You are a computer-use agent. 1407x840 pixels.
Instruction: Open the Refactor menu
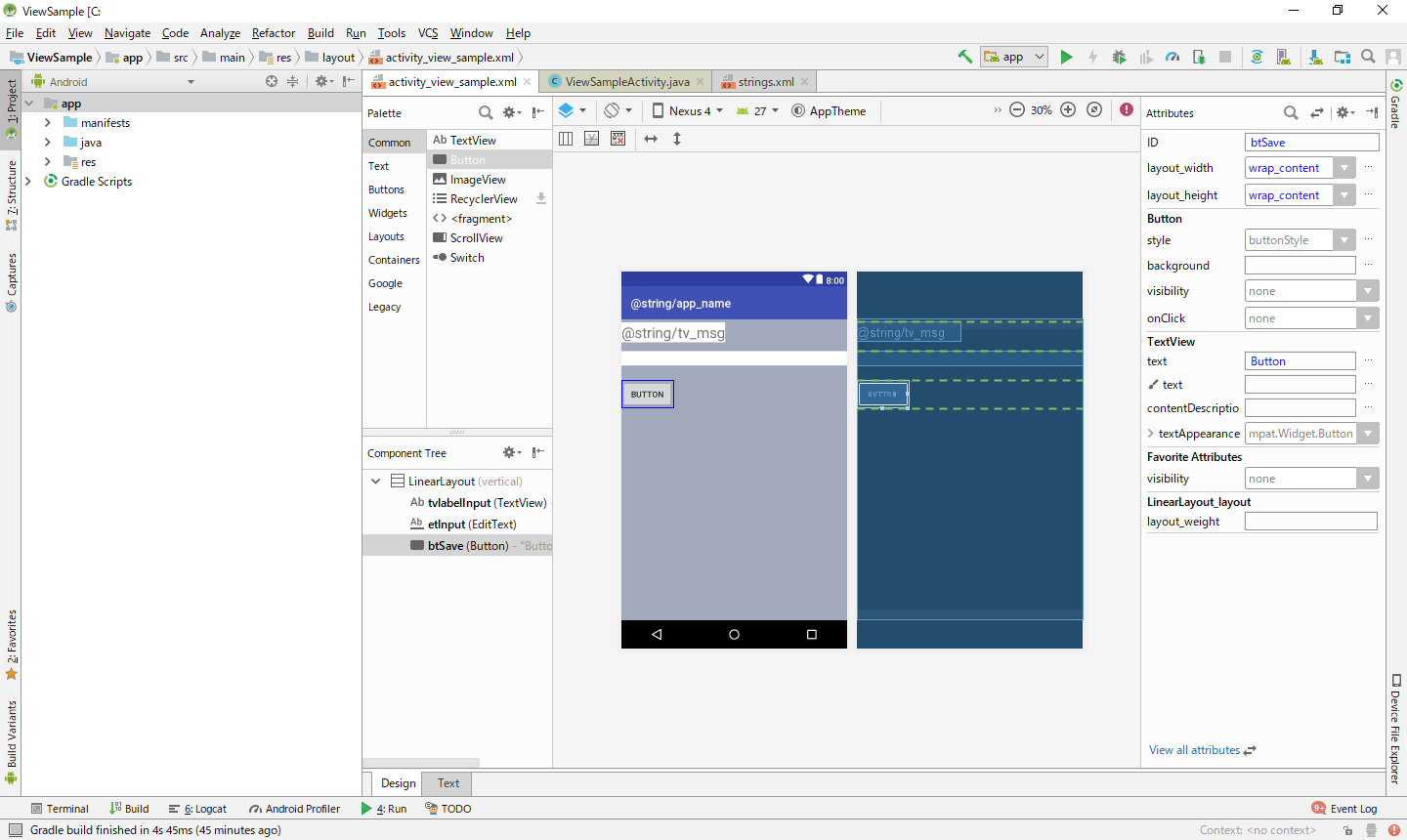[x=273, y=33]
